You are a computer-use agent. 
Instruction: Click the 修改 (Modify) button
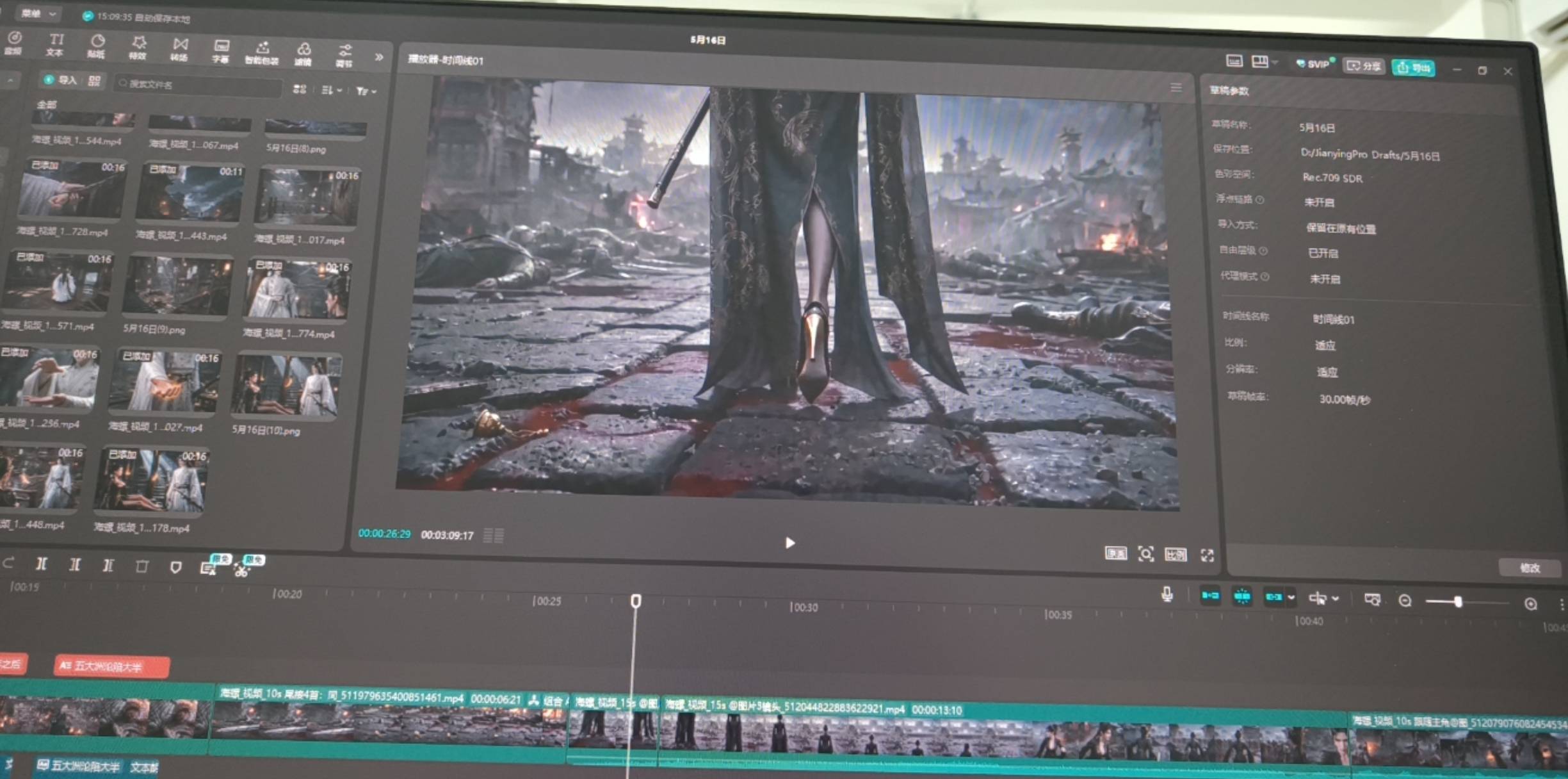coord(1530,568)
